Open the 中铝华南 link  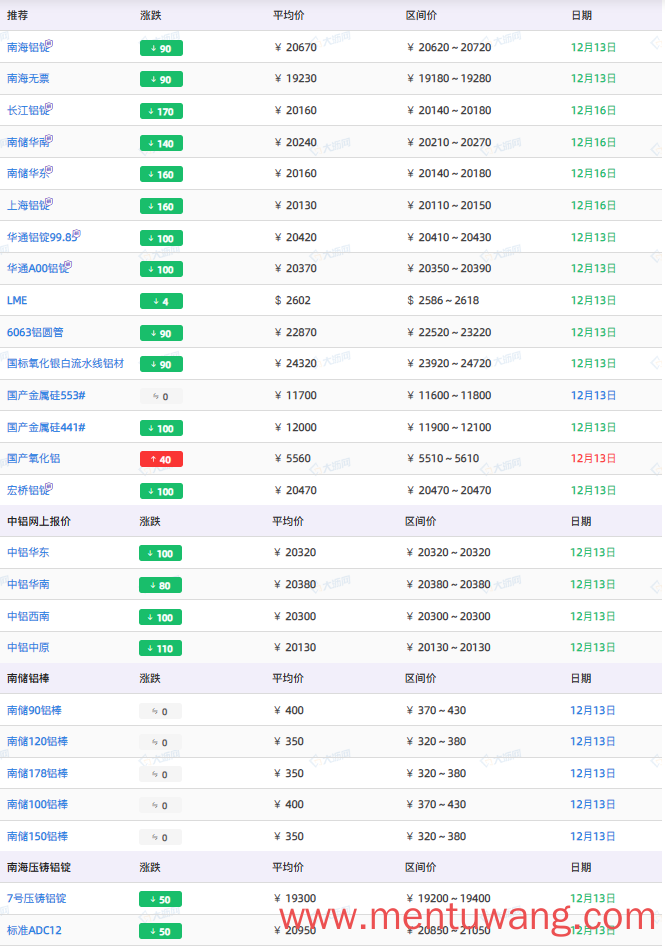[28, 585]
